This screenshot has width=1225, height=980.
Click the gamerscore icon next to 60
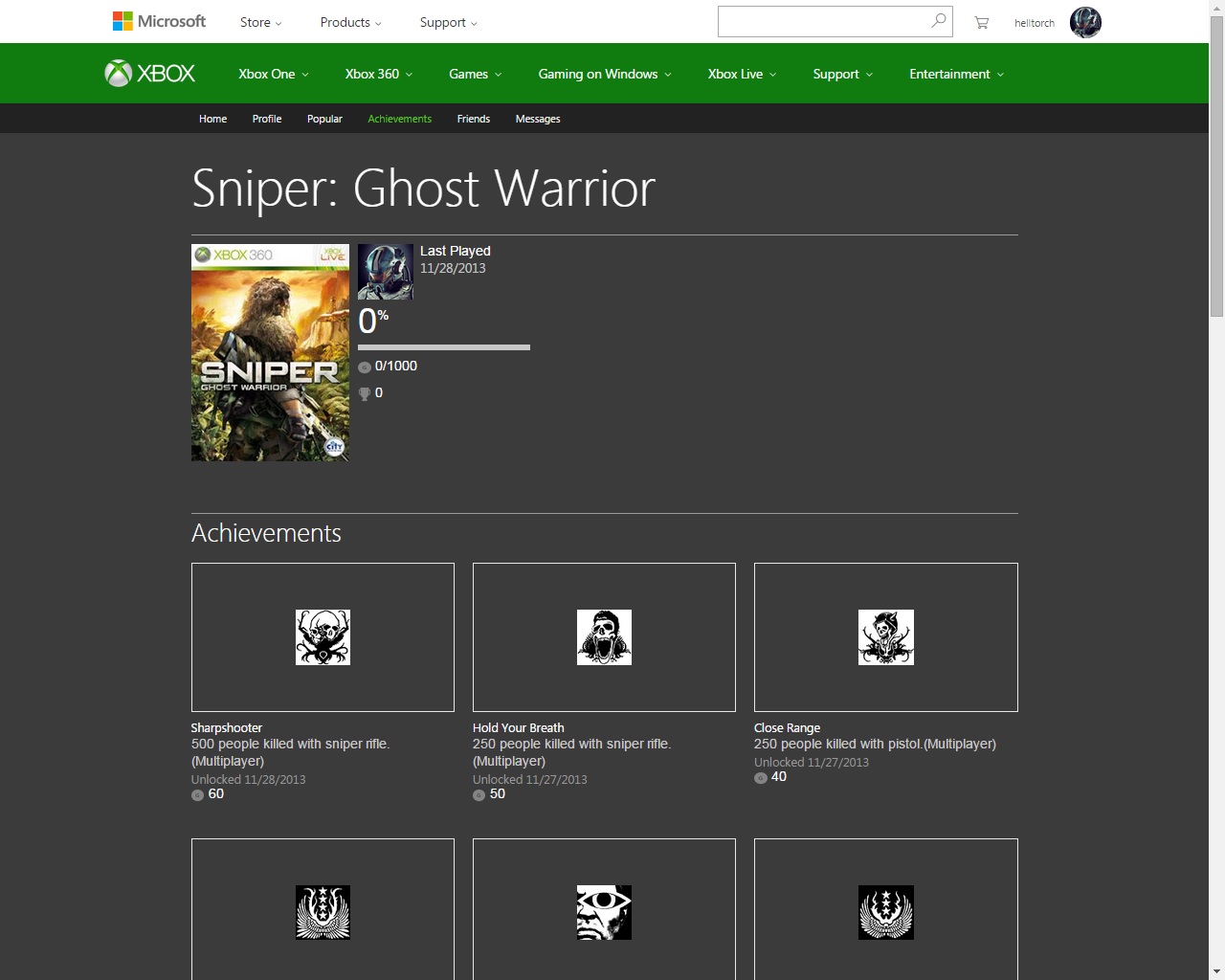pos(198,795)
